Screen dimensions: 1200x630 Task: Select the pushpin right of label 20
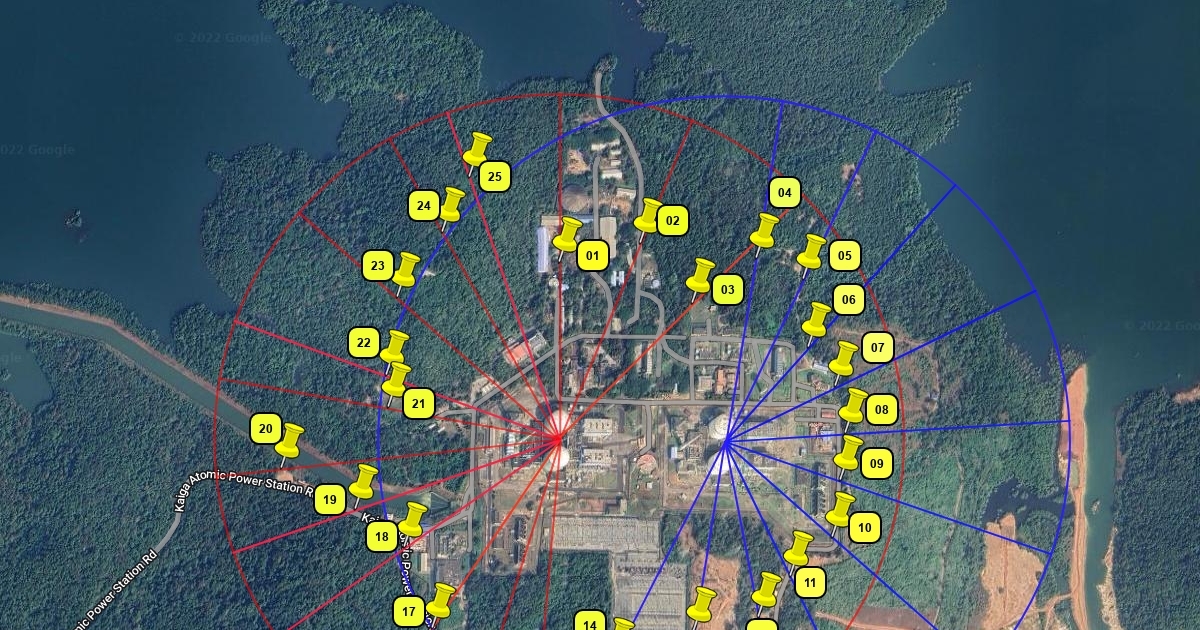pos(289,441)
